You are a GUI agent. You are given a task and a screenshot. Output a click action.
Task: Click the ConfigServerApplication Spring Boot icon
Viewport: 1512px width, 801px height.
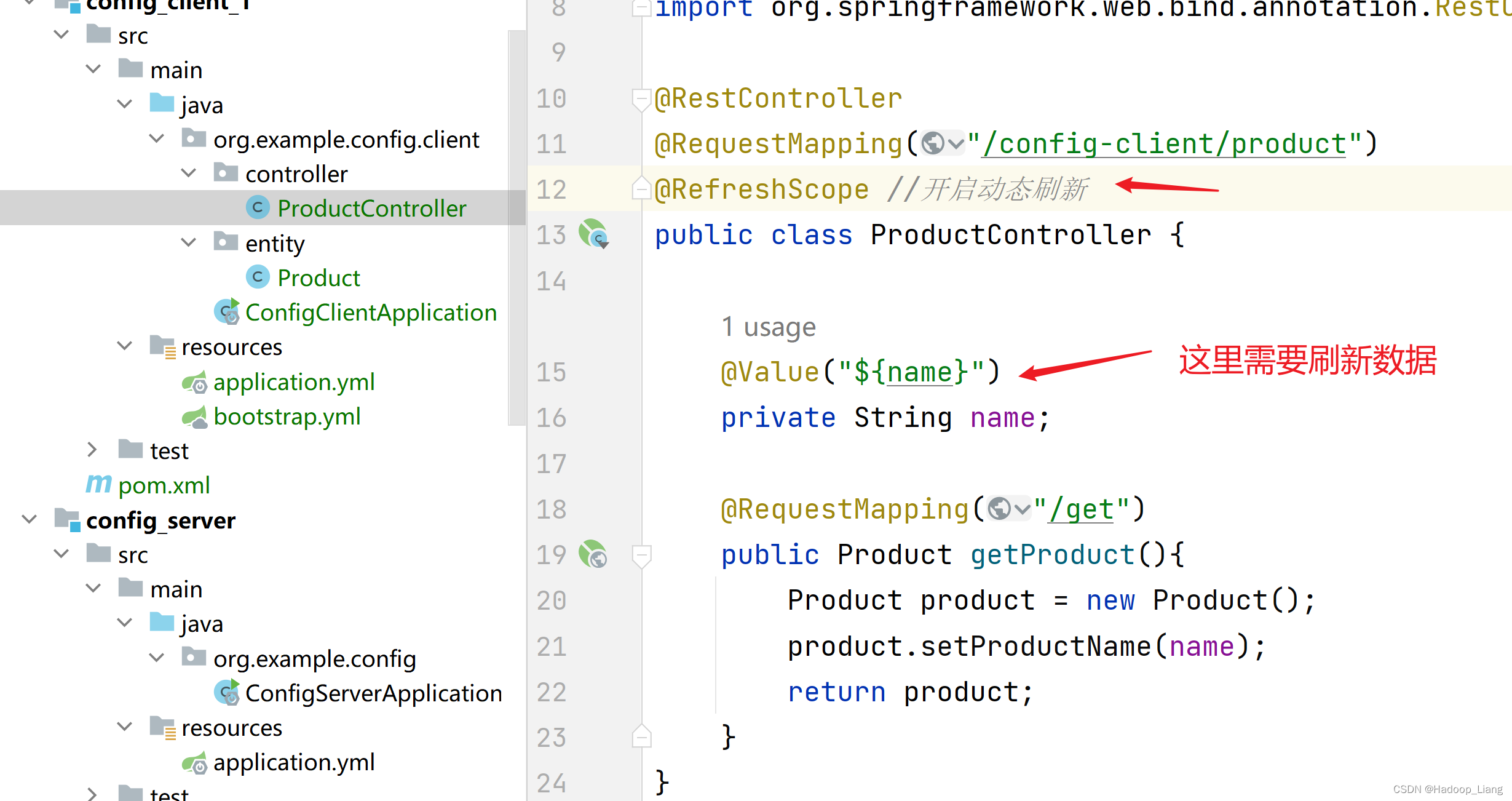(227, 692)
